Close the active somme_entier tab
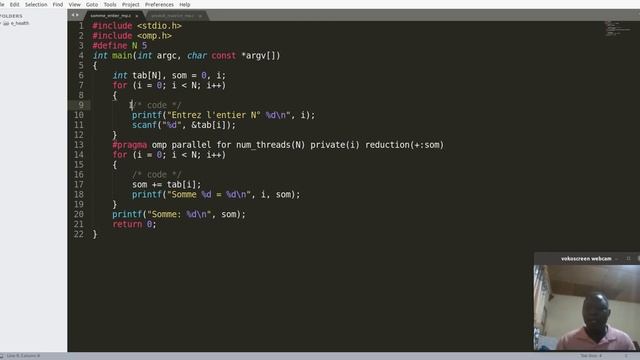 coord(137,16)
